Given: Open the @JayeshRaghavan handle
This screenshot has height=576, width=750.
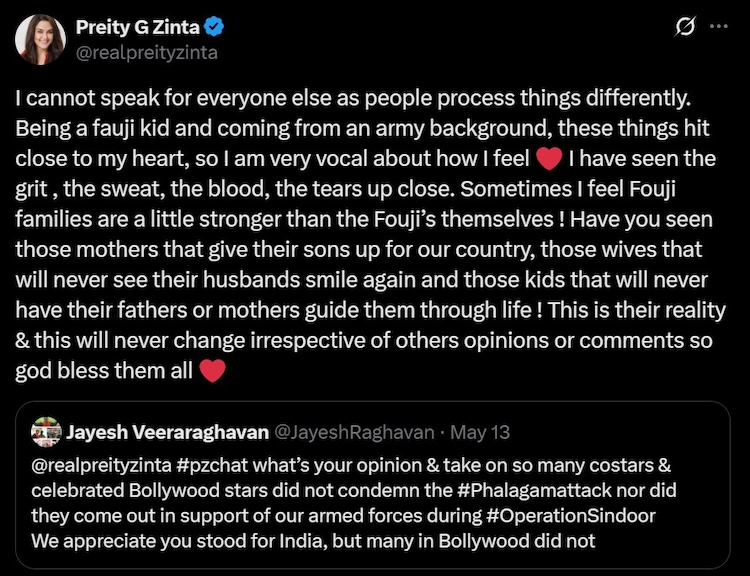Looking at the screenshot, I should pyautogui.click(x=354, y=432).
